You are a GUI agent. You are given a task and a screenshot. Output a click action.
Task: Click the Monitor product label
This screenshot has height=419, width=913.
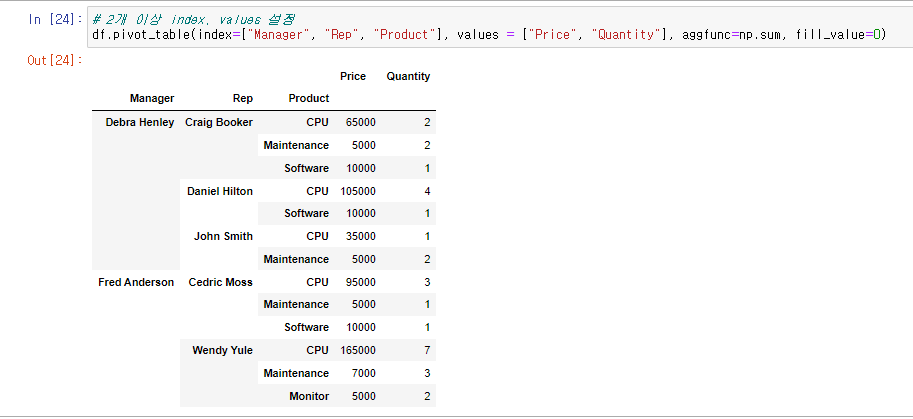pyautogui.click(x=309, y=396)
